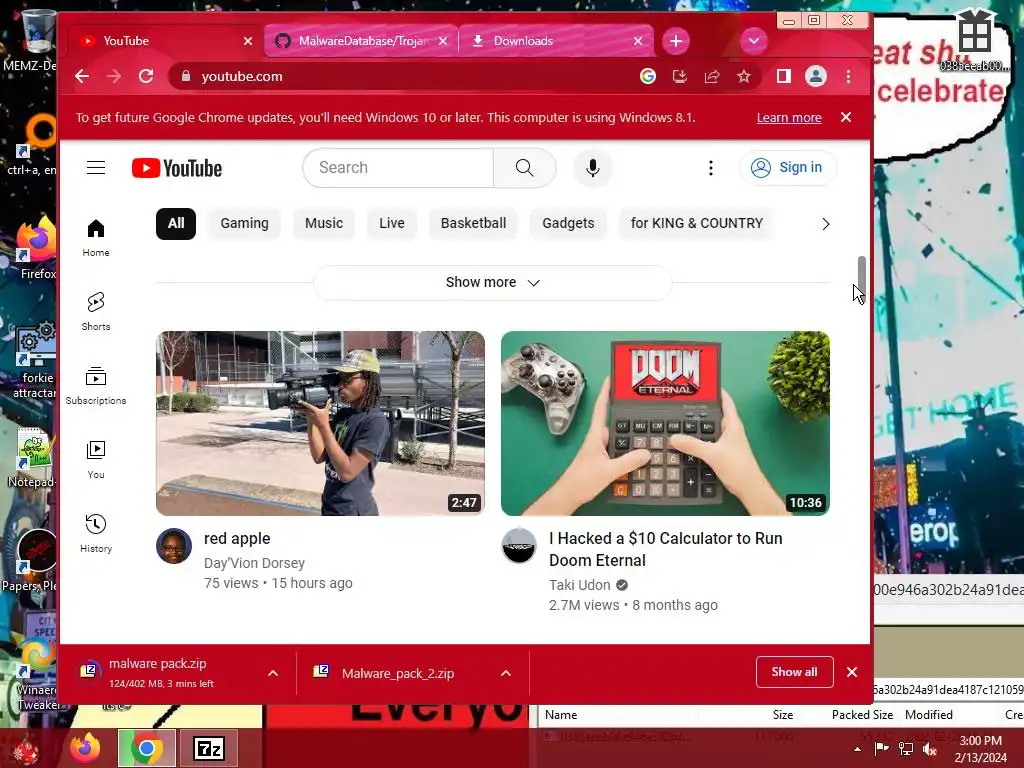The height and width of the screenshot is (768, 1024).
Task: Open the Chrome profile avatar
Action: tap(816, 76)
